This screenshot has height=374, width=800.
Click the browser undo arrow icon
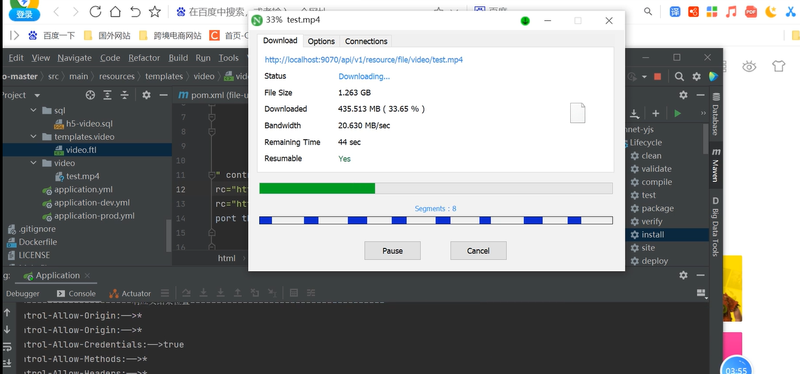(135, 11)
